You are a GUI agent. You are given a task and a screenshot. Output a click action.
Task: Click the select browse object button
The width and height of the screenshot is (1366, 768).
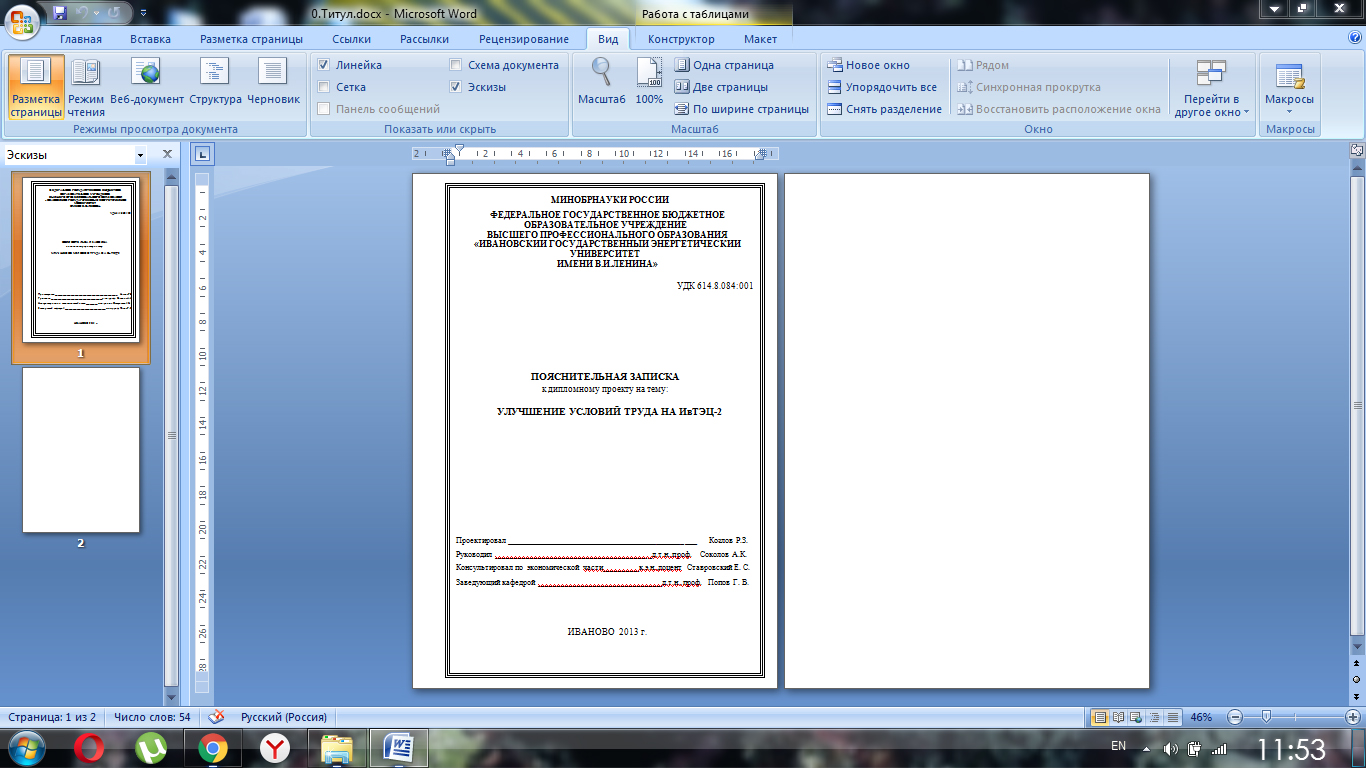coord(1357,679)
